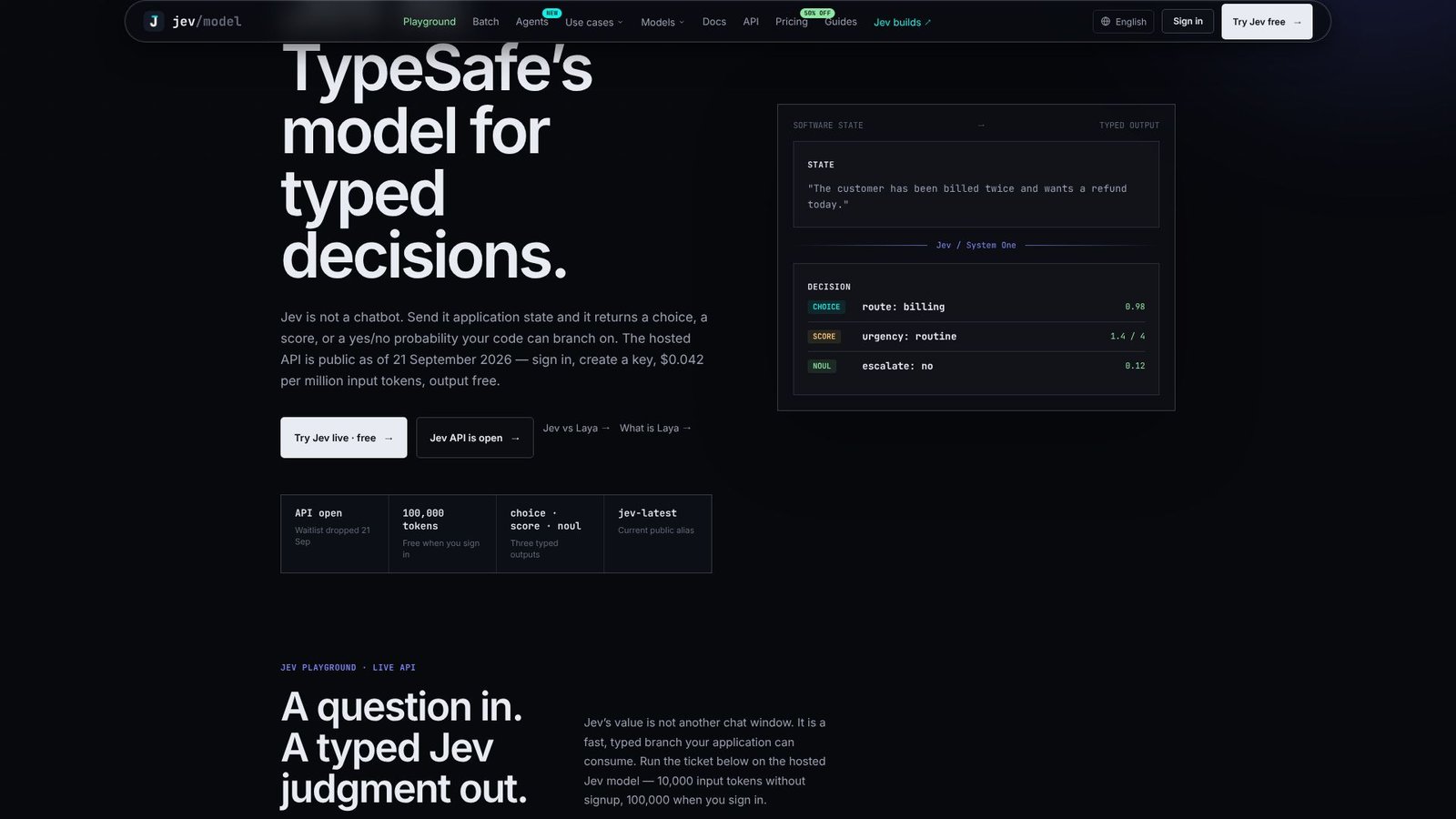Open the English language selector

[1123, 22]
